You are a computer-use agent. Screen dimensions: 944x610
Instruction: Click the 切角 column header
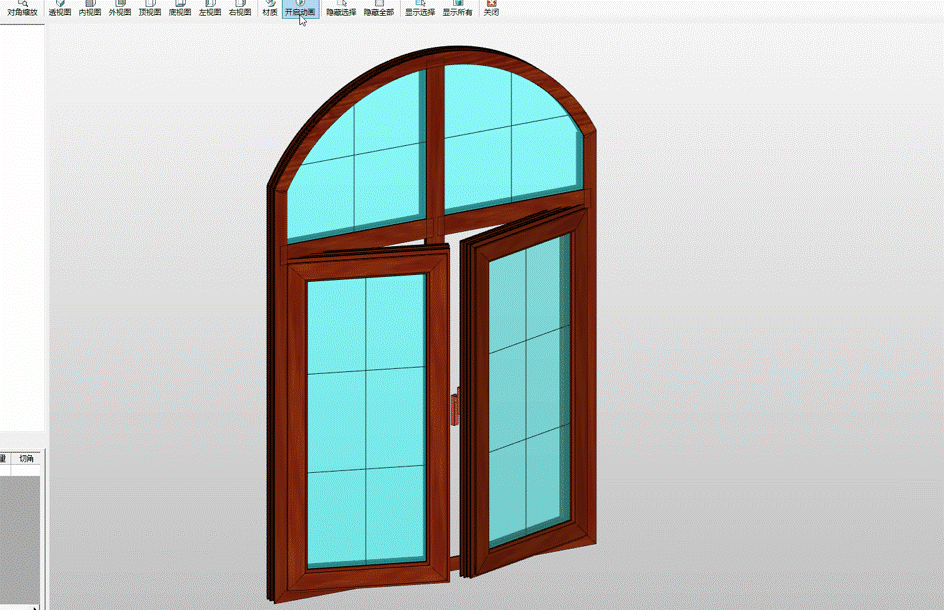coord(26,458)
